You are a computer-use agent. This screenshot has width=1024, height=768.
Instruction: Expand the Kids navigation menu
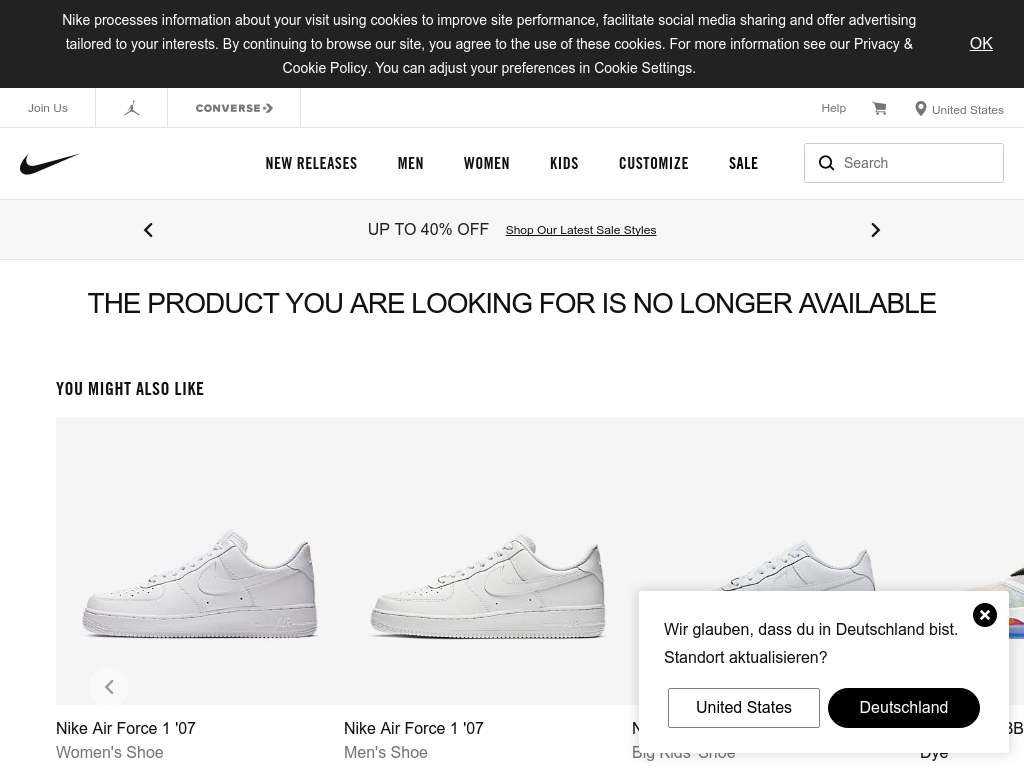pyautogui.click(x=564, y=164)
